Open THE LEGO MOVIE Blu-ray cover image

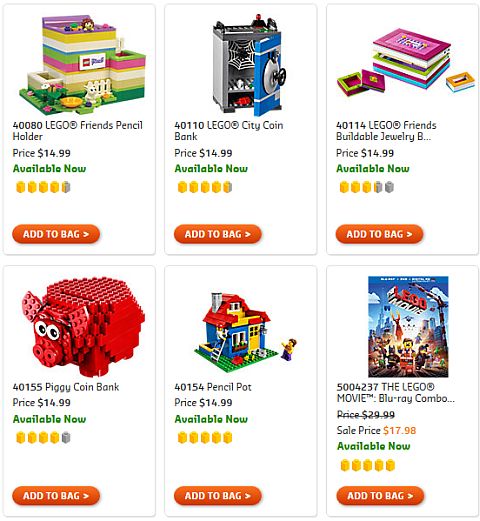pos(408,327)
